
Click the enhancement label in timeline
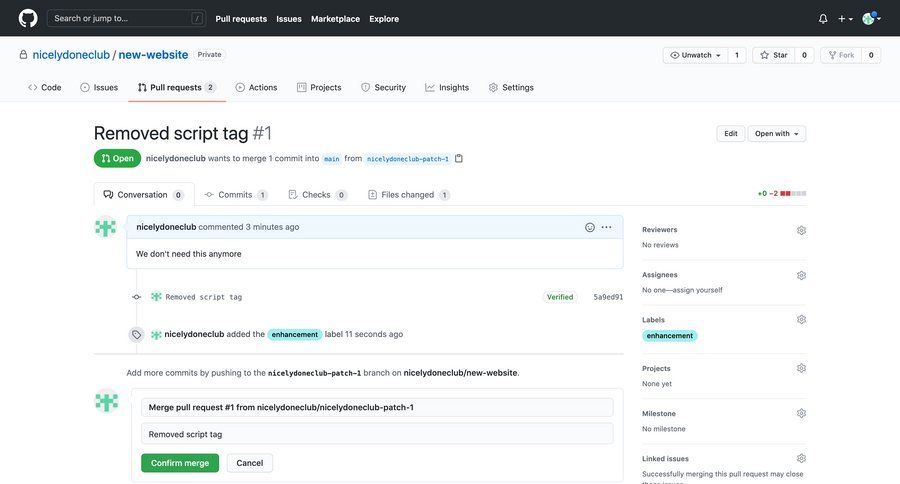[x=294, y=334]
